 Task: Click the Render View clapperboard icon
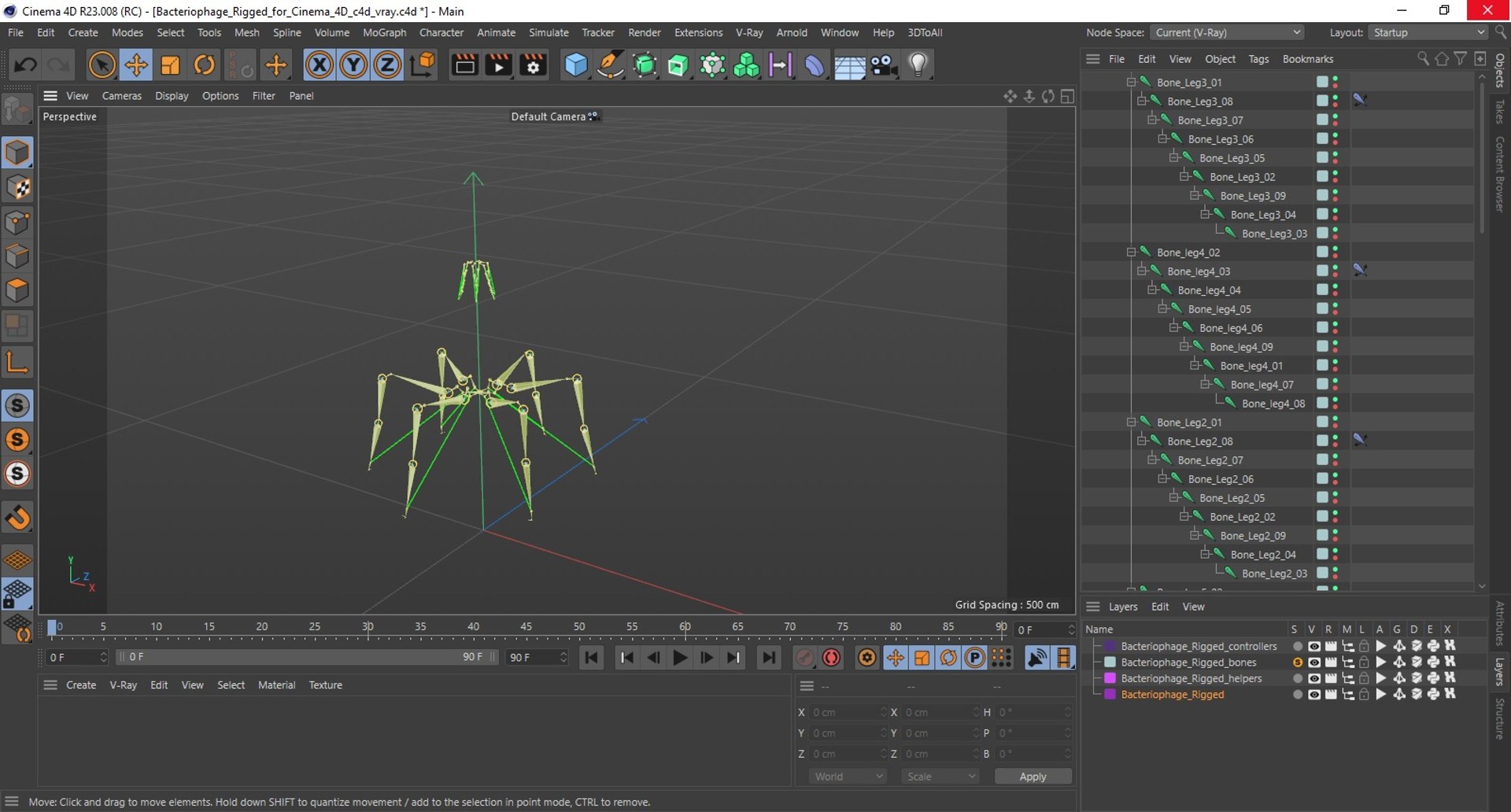coord(464,65)
